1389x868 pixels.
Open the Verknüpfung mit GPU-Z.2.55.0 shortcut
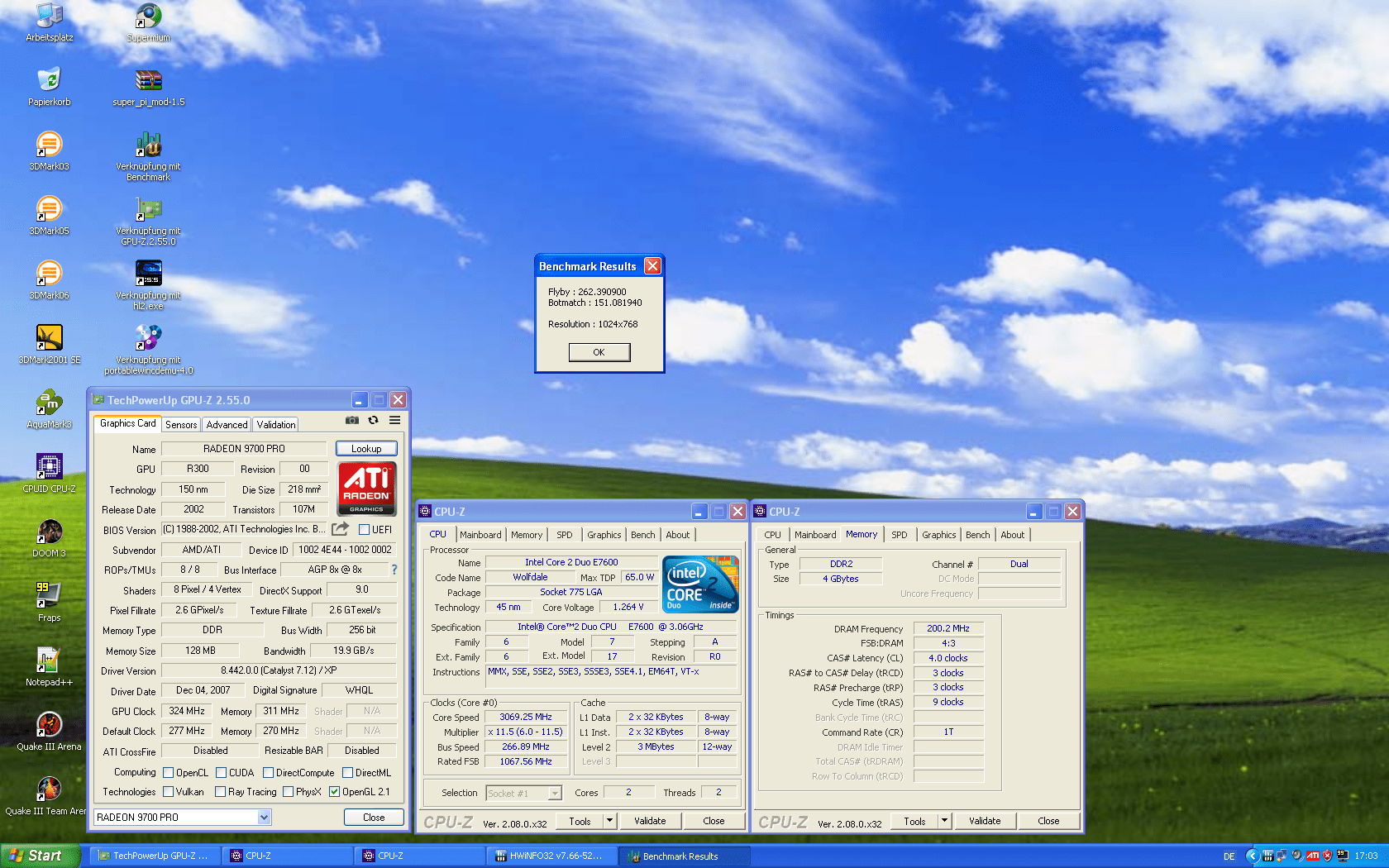[x=149, y=221]
